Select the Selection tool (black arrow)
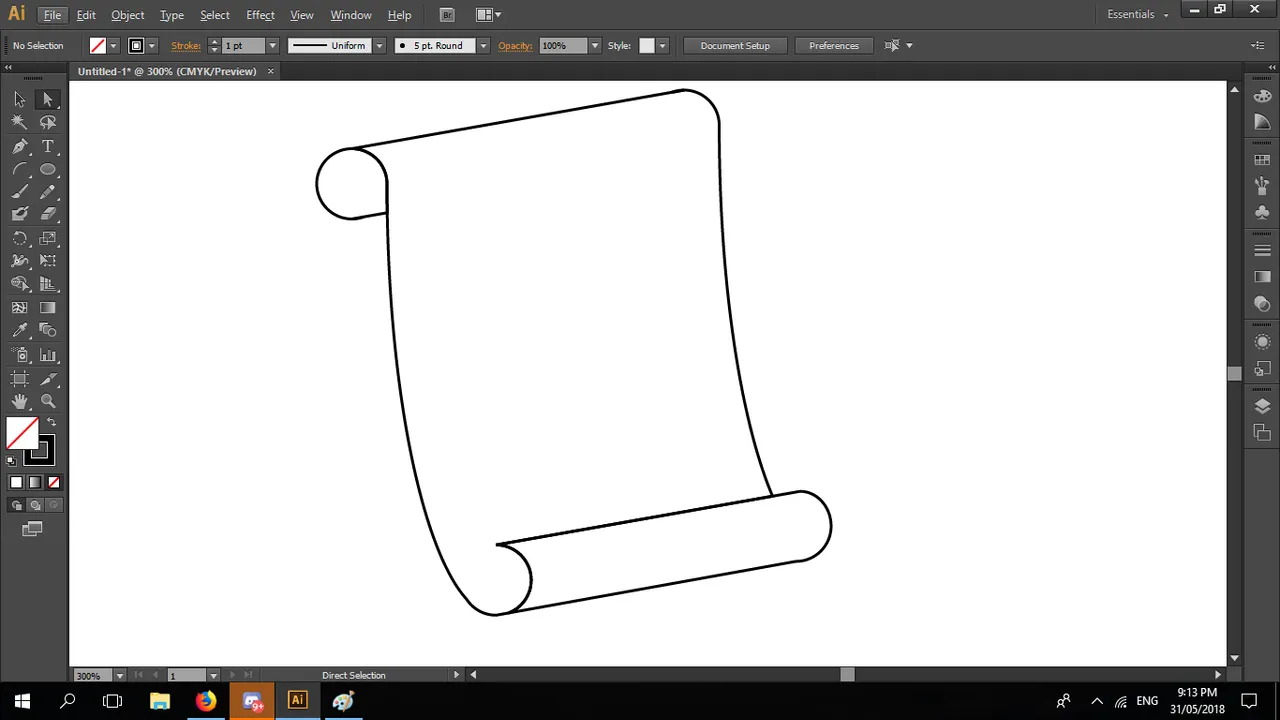 tap(19, 99)
